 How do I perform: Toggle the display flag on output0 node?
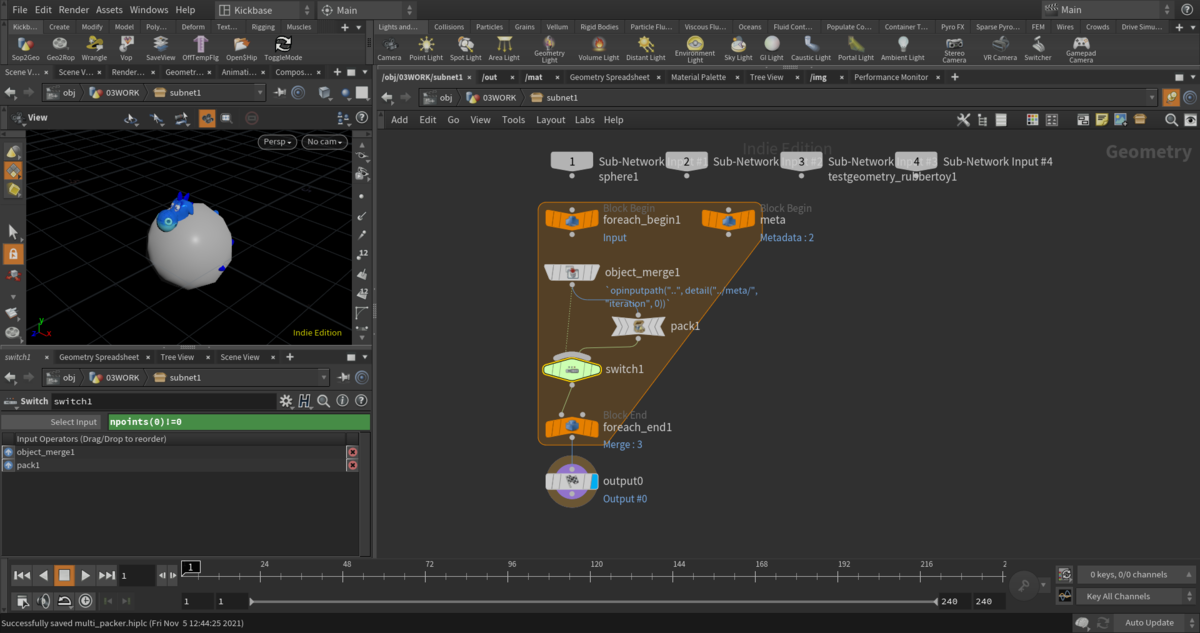coord(594,482)
